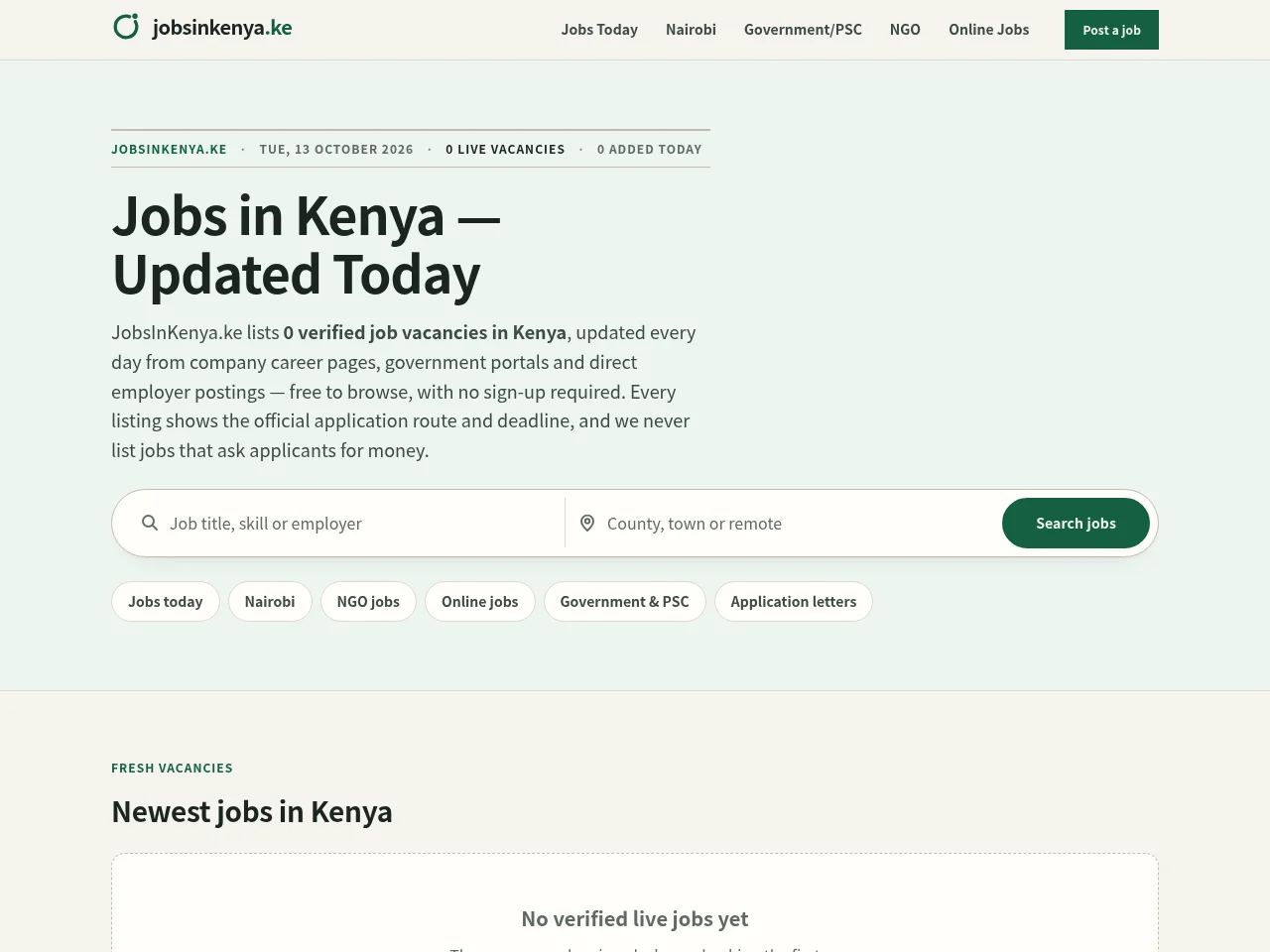Open the jobsinkenya.ke home link text
The image size is (1270, 952).
[222, 28]
